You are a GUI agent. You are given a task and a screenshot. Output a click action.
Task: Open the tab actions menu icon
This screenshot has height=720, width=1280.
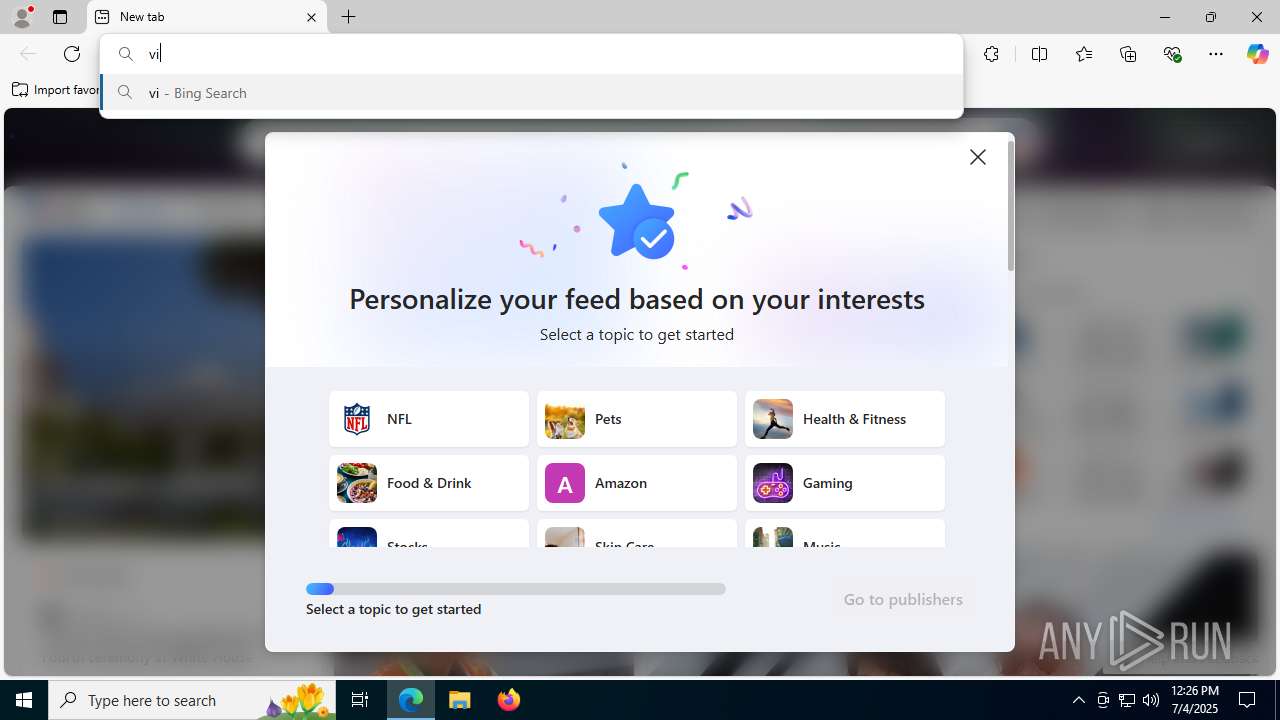click(x=60, y=17)
